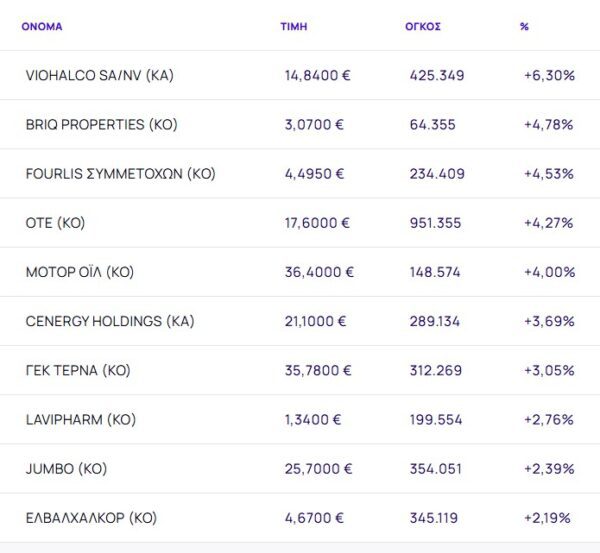
Task: Click the LAVIPHARM (KO) stock name
Action: click(79, 420)
